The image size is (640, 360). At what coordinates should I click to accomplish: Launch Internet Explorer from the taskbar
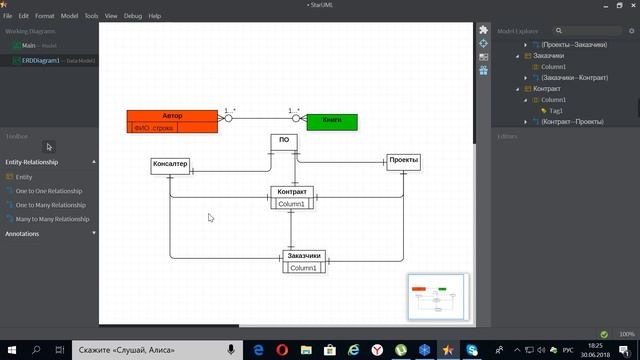[353, 350]
